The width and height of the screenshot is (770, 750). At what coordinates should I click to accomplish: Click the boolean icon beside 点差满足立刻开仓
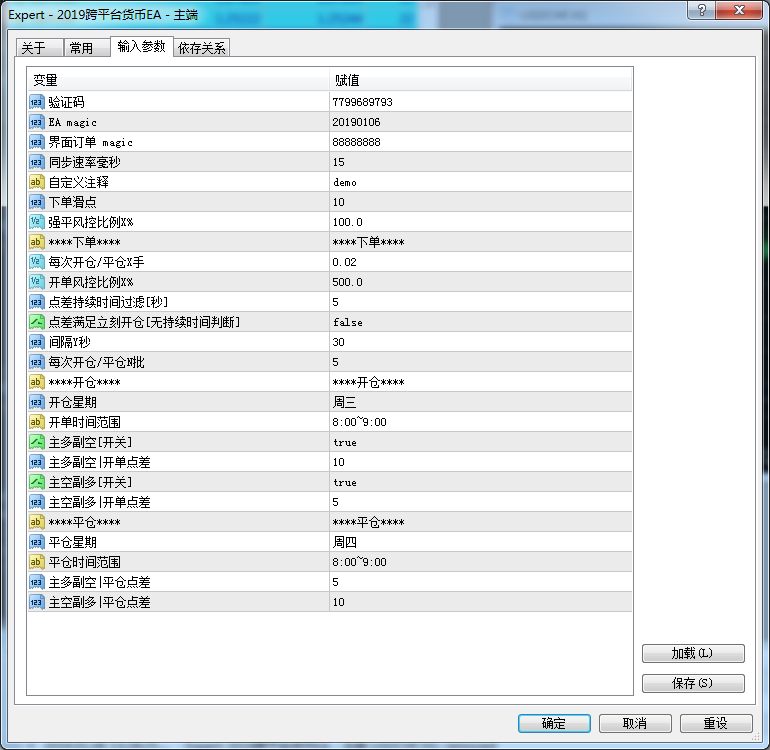tap(36, 322)
